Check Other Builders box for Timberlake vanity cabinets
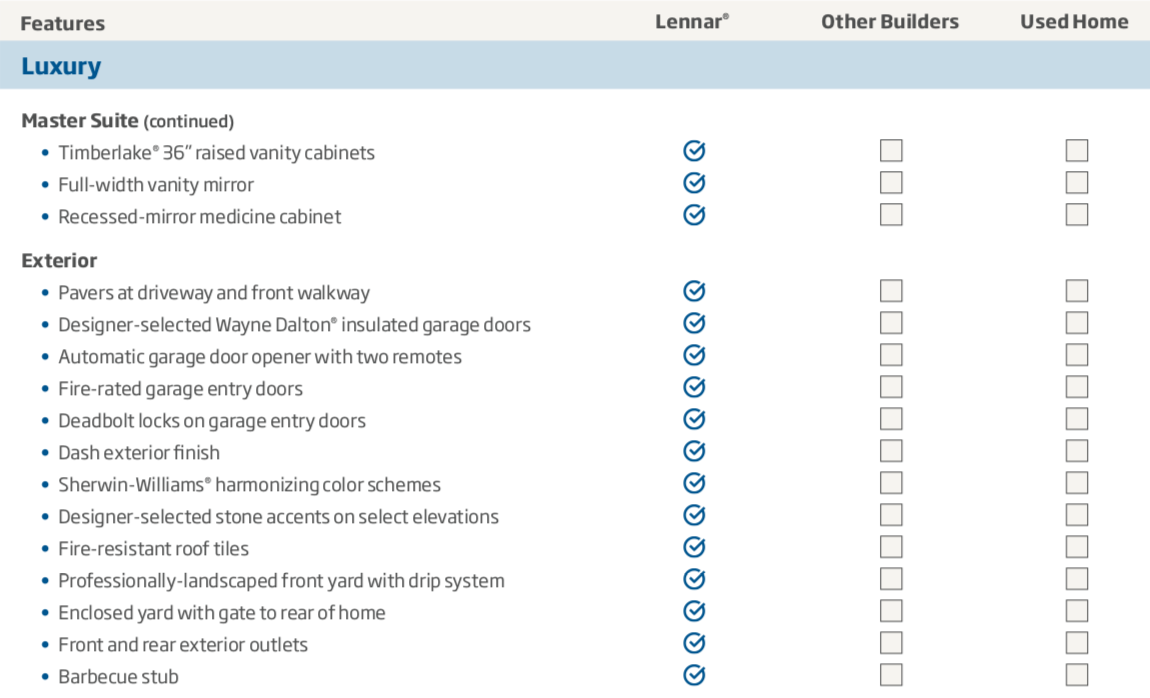The width and height of the screenshot is (1150, 698). 891,150
